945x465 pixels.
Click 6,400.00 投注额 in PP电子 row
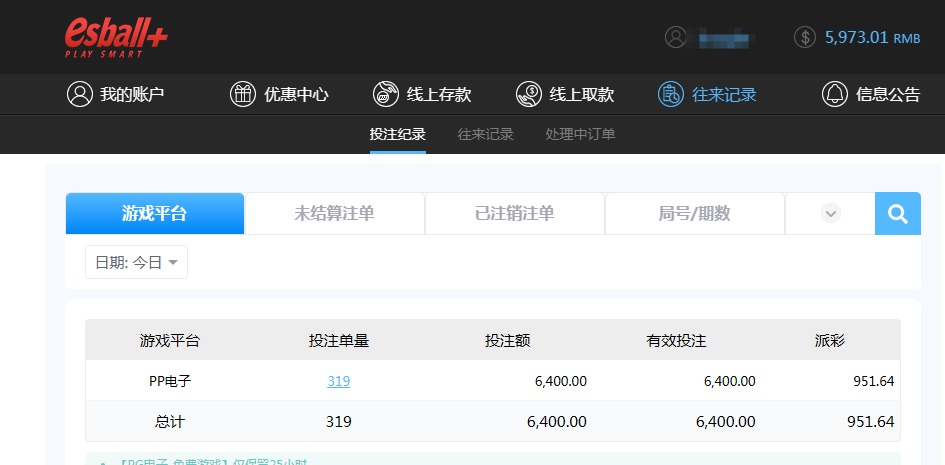[x=560, y=381]
